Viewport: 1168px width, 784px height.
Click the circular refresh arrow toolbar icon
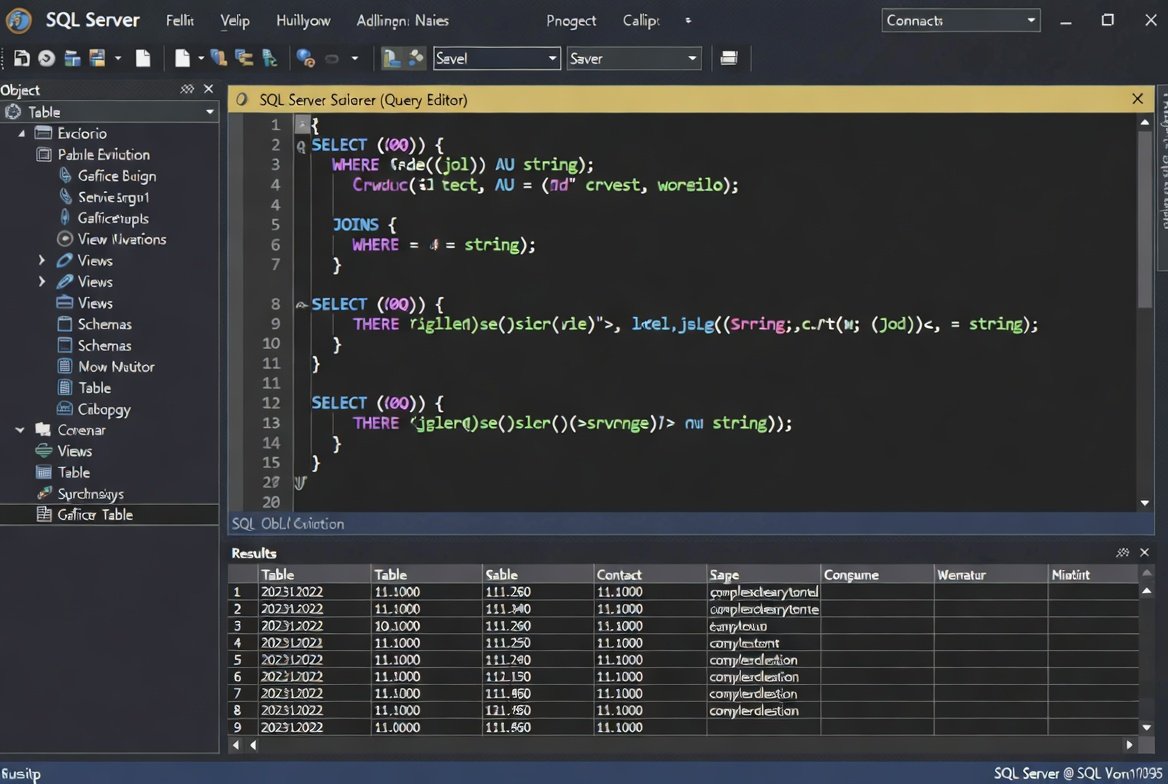(x=46, y=58)
